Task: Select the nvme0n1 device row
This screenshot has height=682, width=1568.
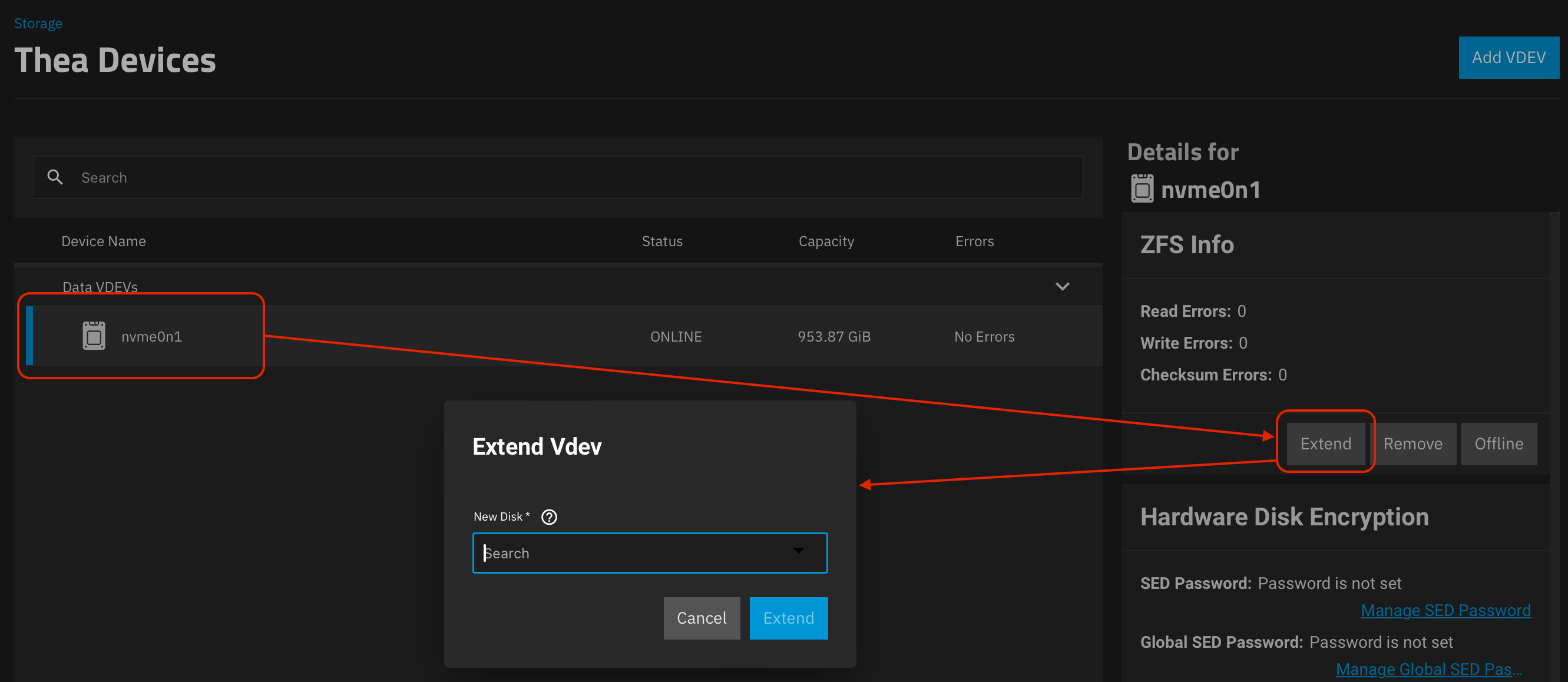Action: 558,336
